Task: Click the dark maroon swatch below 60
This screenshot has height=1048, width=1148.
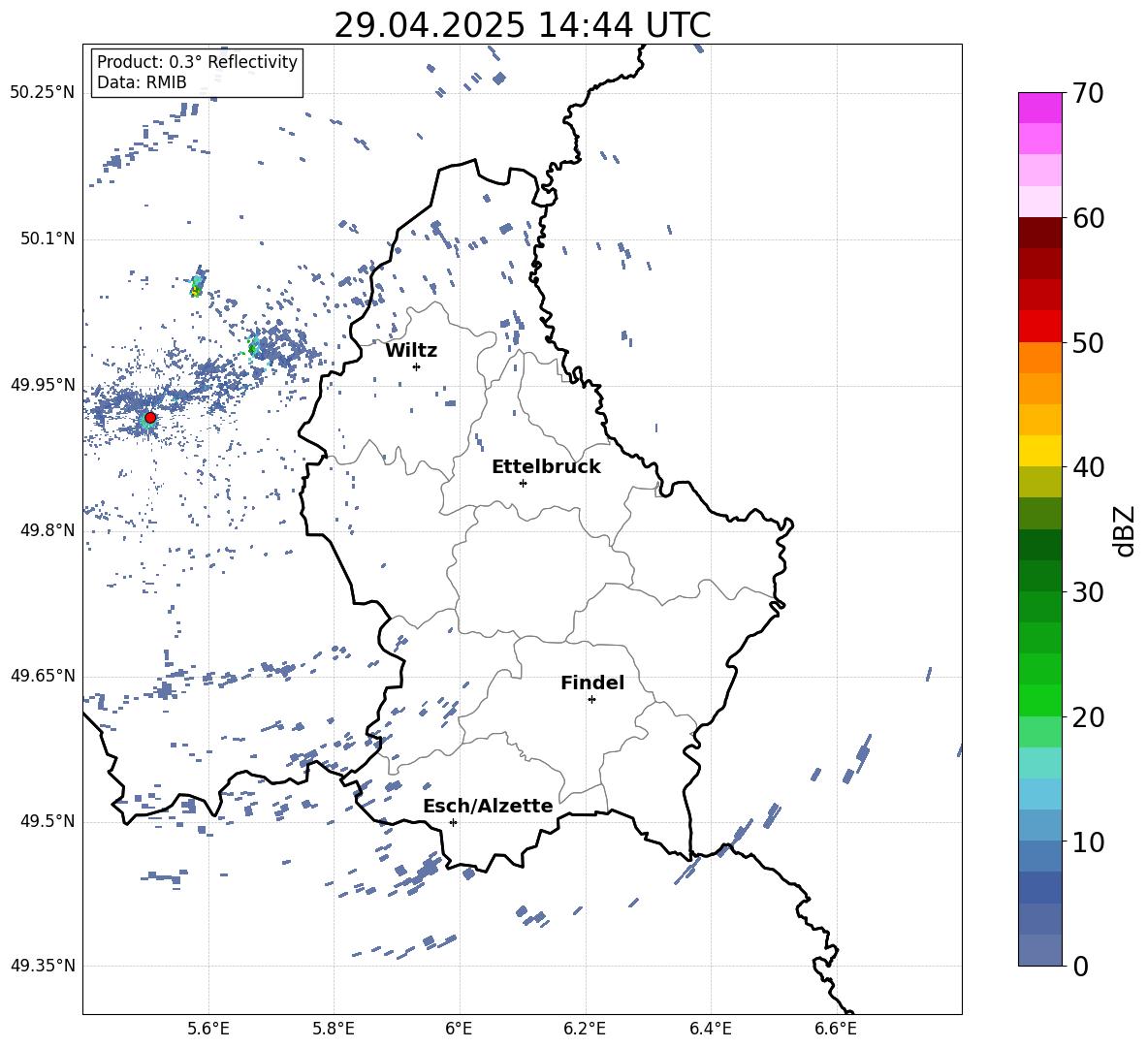Action: tap(1040, 233)
